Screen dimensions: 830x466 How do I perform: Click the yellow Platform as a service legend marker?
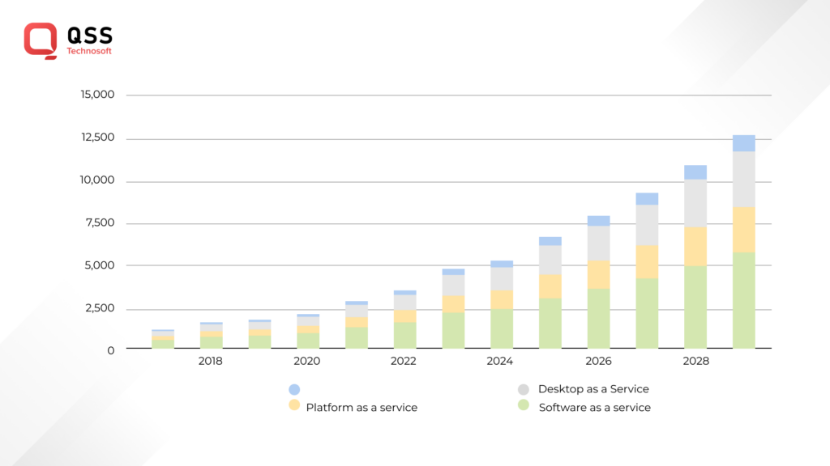point(294,406)
